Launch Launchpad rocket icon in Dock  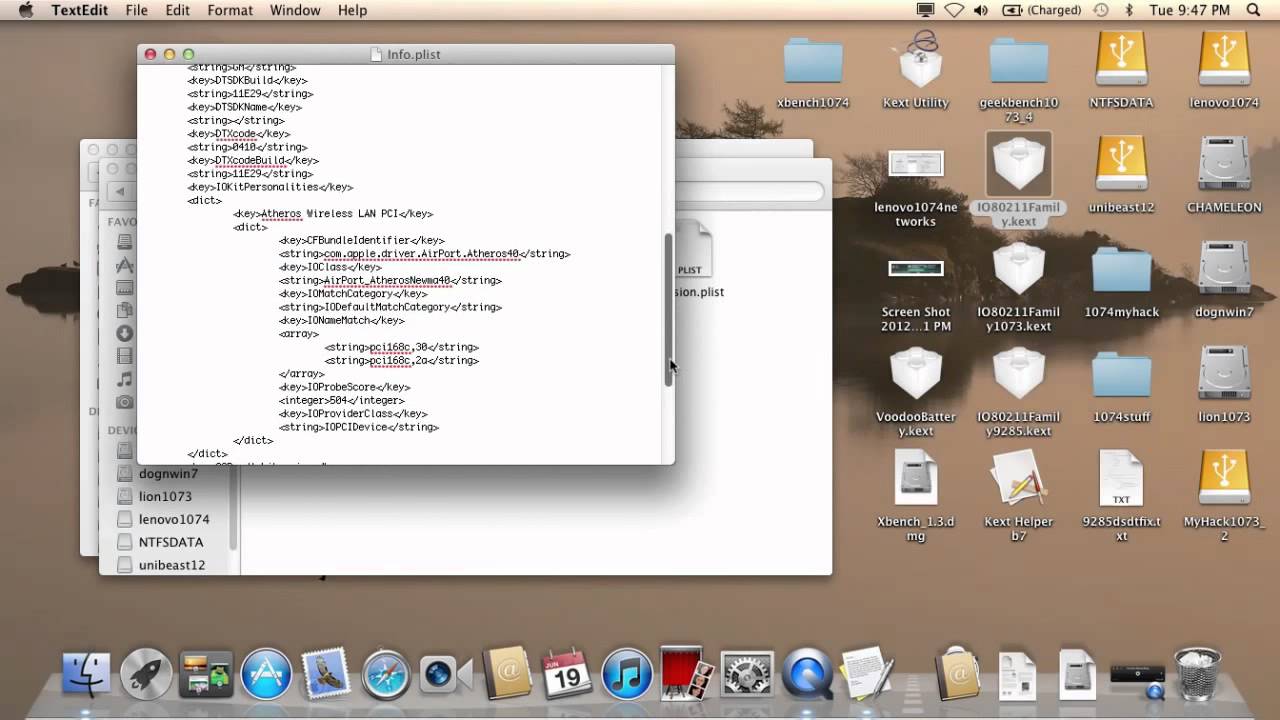(x=146, y=674)
